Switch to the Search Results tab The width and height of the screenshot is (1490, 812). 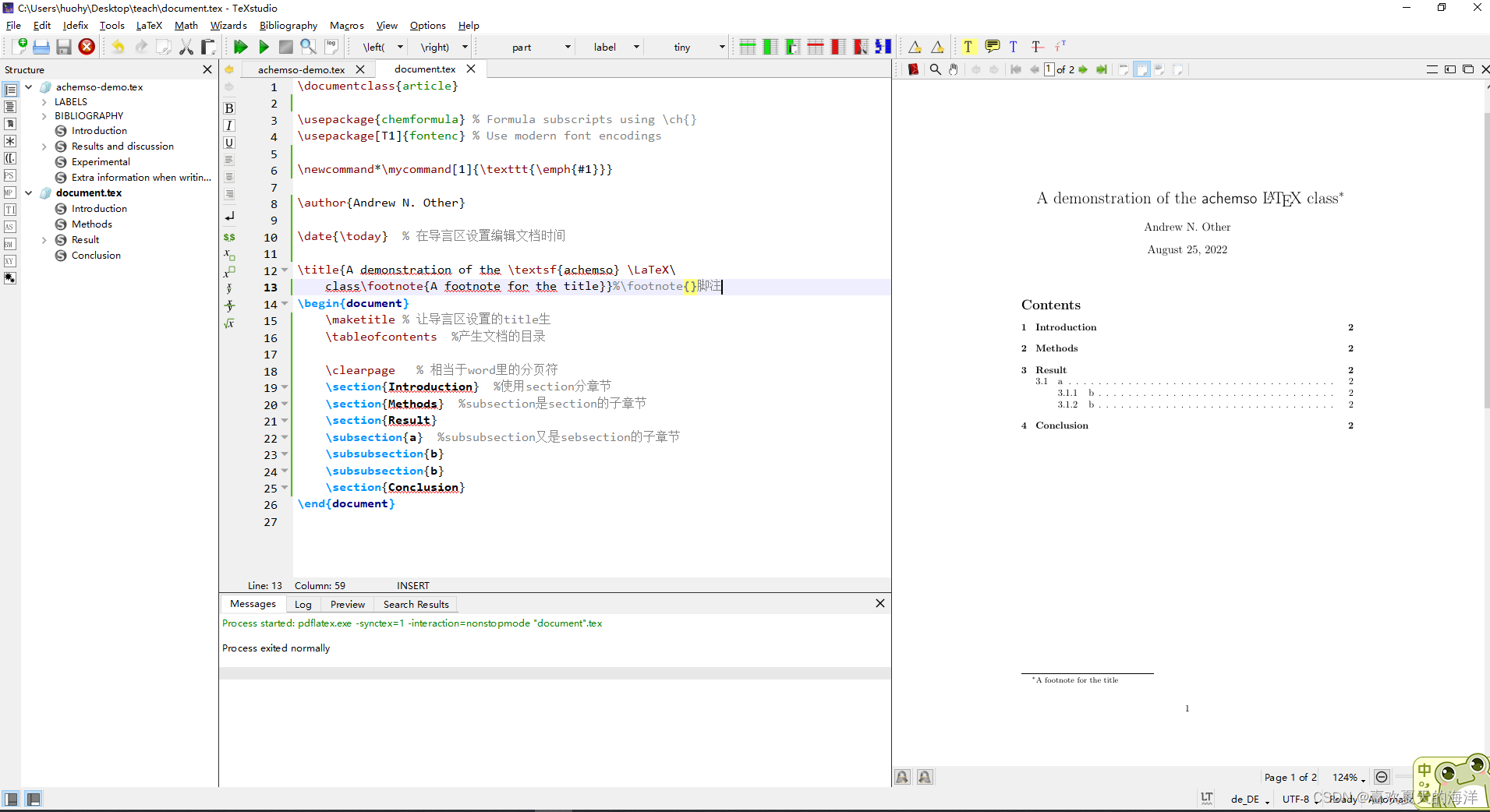coord(416,604)
